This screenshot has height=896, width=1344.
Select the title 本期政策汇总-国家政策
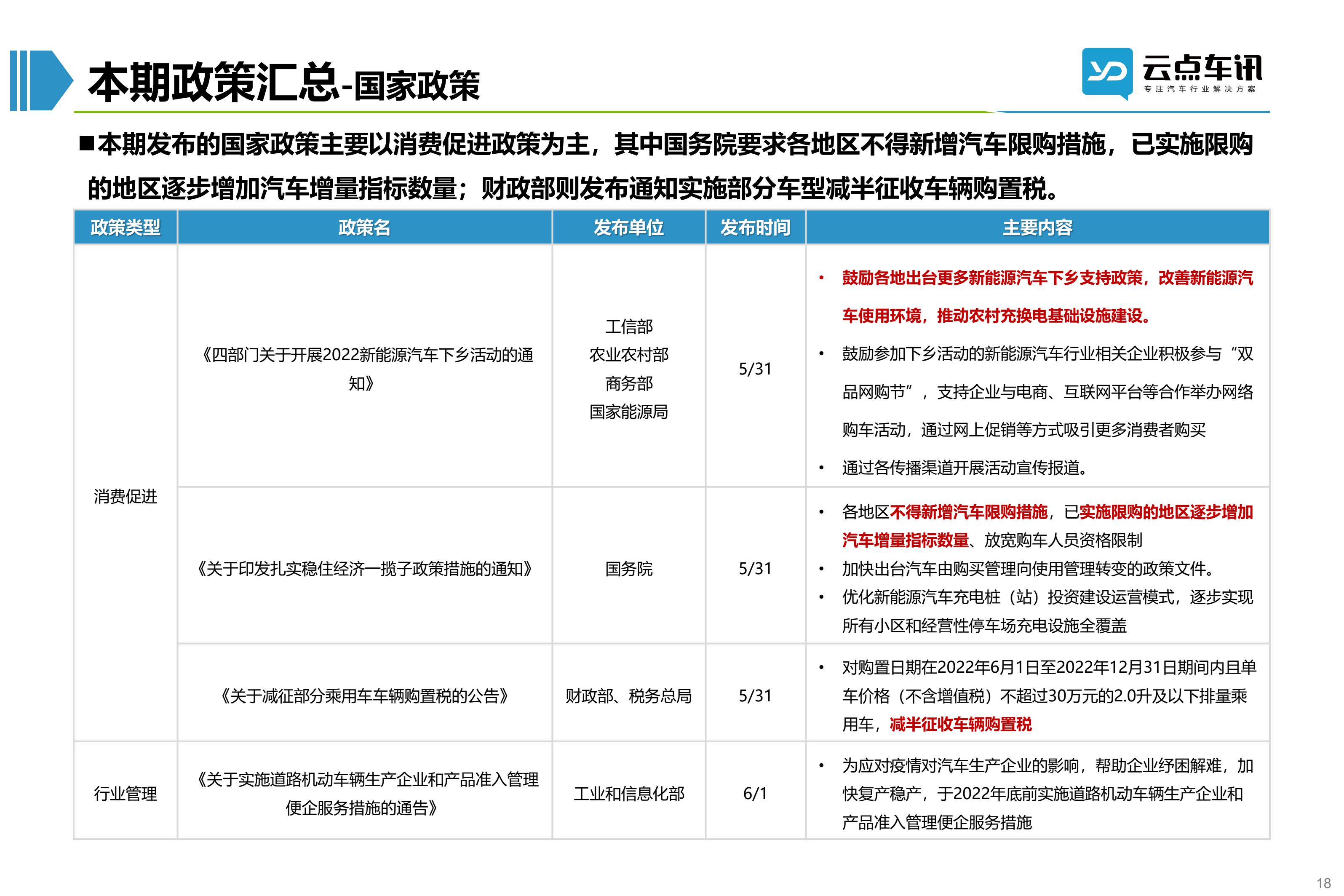pos(284,83)
